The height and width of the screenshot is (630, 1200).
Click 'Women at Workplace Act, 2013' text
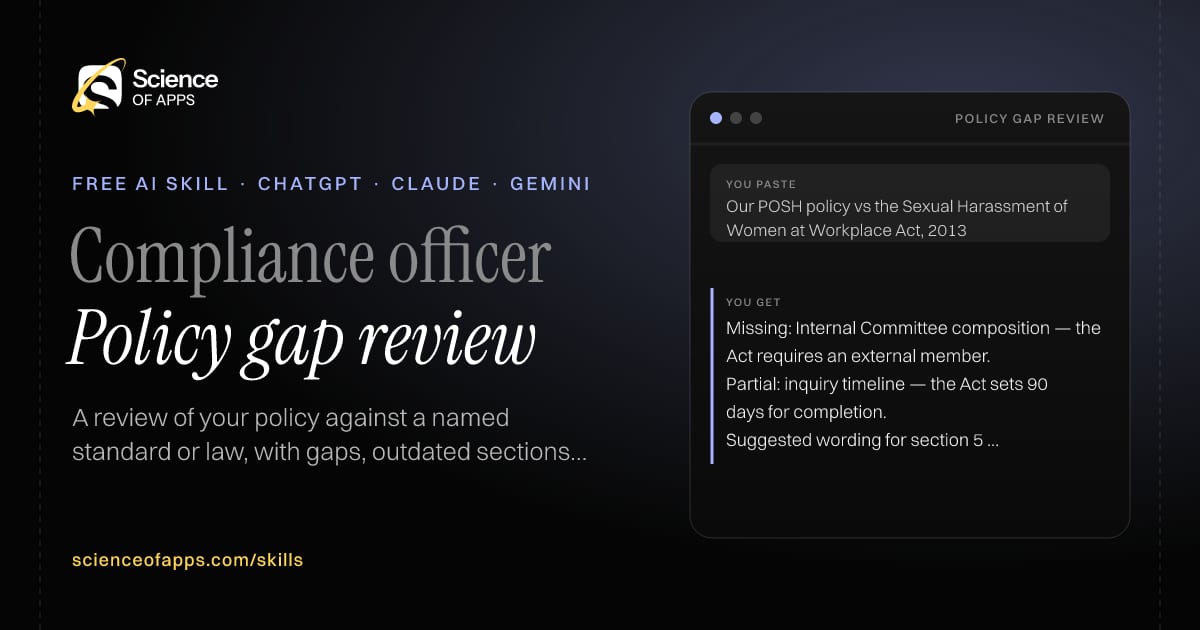846,230
